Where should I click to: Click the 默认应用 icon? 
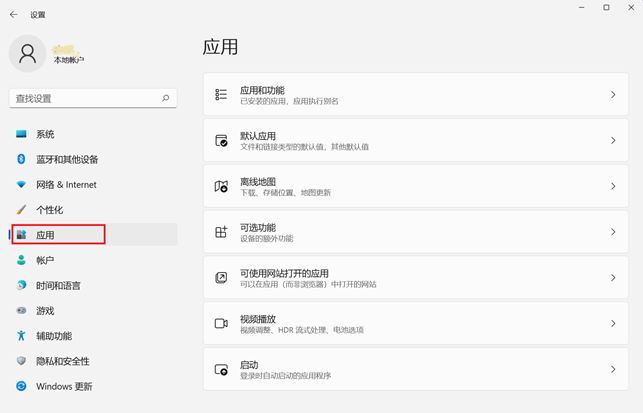(222, 141)
